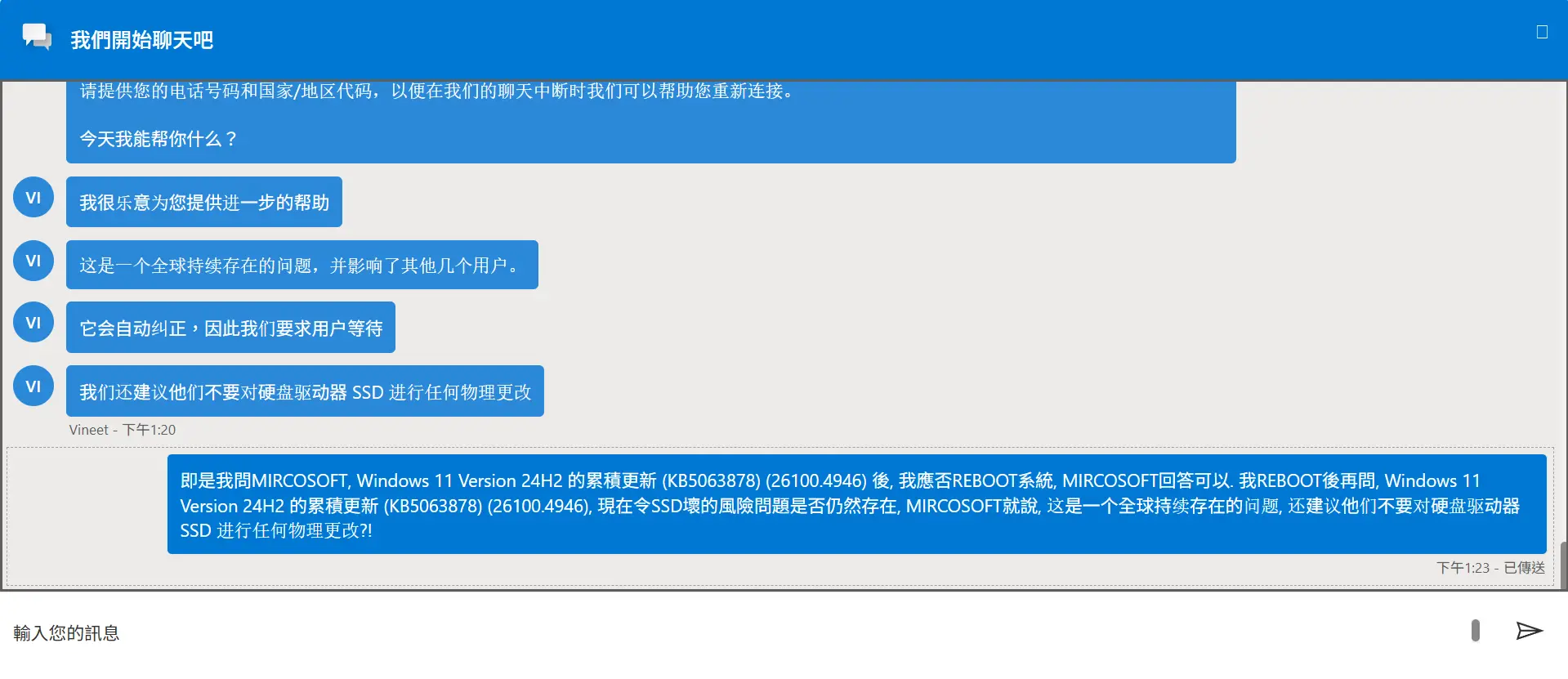Image resolution: width=1568 pixels, height=679 pixels.
Task: Click the chat bubbles icon in header
Action: tap(37, 37)
